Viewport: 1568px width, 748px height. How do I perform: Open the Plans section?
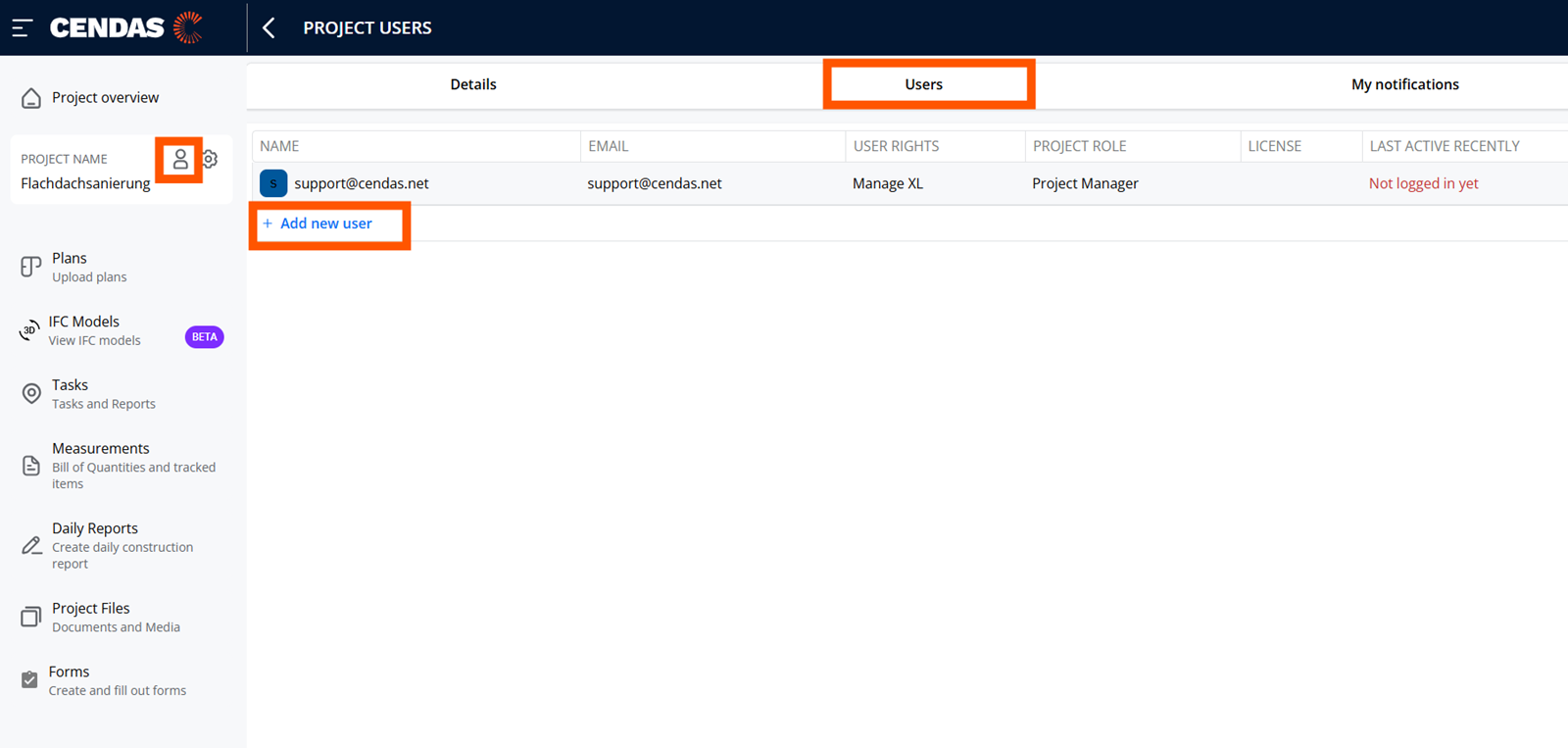point(70,258)
